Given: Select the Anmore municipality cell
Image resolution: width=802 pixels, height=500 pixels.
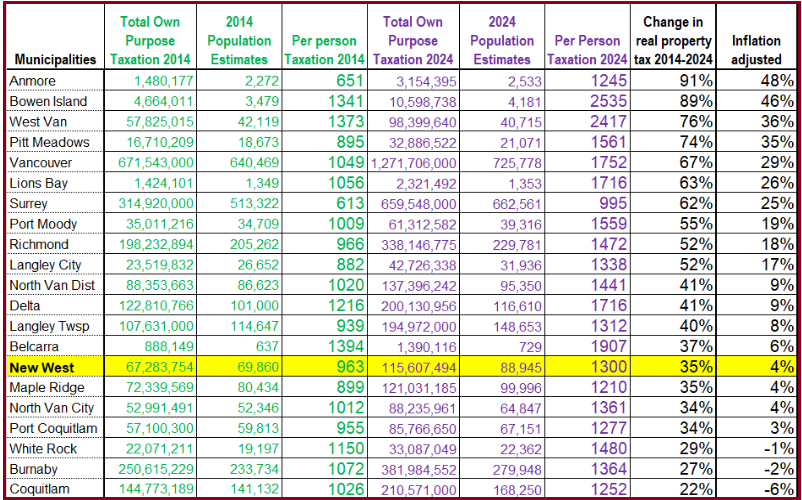Looking at the screenshot, I should pyautogui.click(x=34, y=80).
